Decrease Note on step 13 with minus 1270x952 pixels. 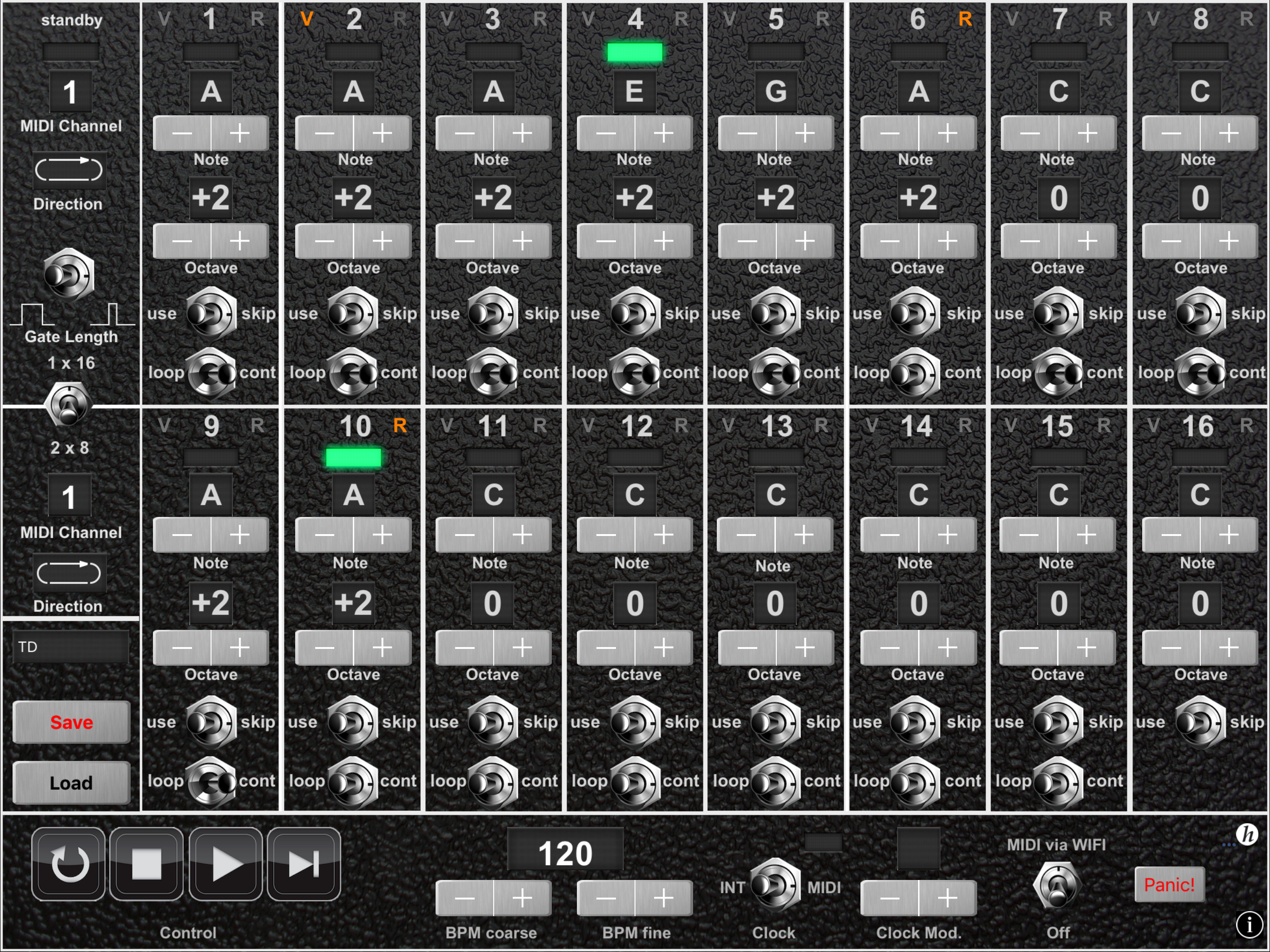coord(746,535)
